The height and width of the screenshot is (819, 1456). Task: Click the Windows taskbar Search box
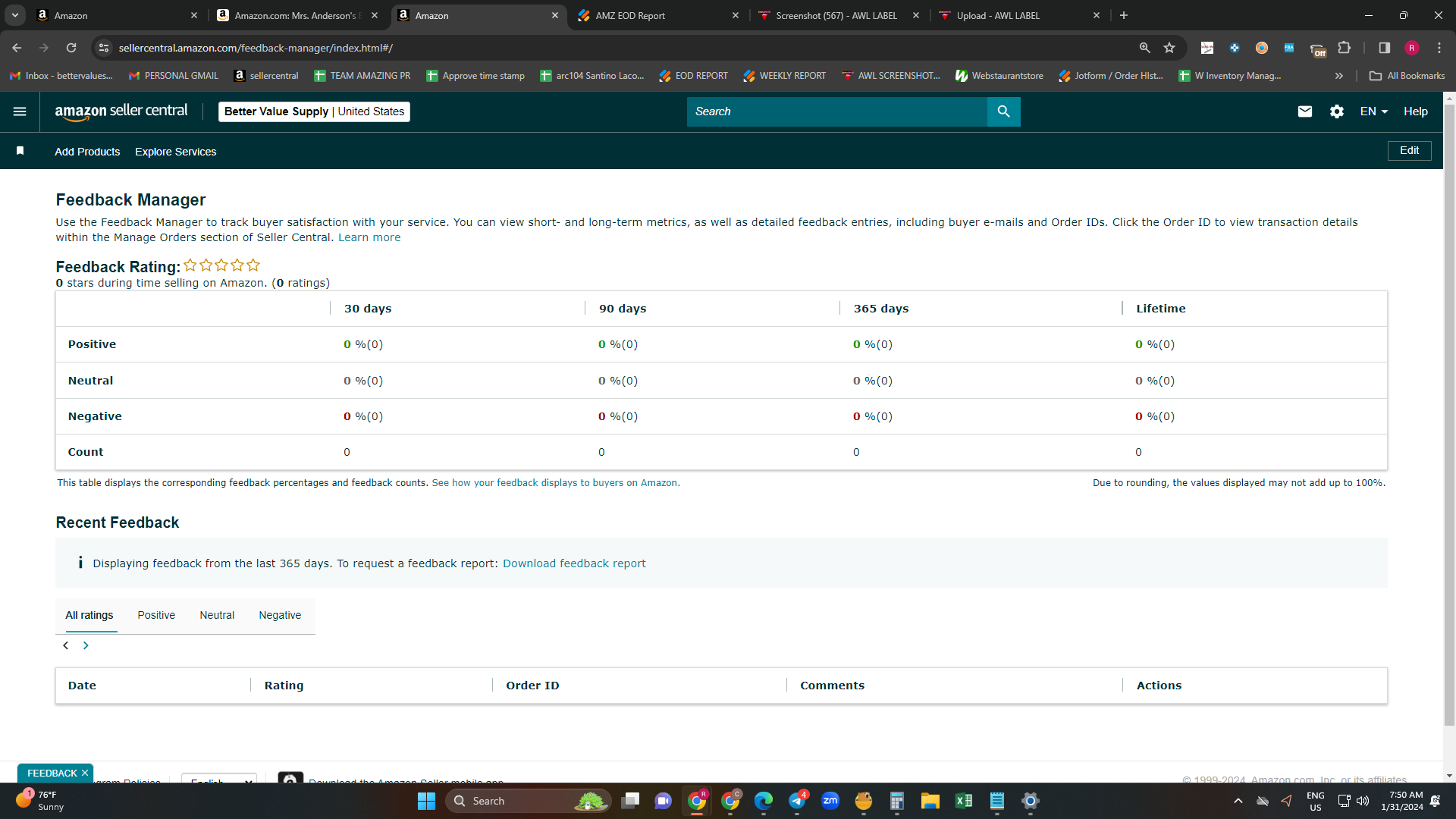528,801
